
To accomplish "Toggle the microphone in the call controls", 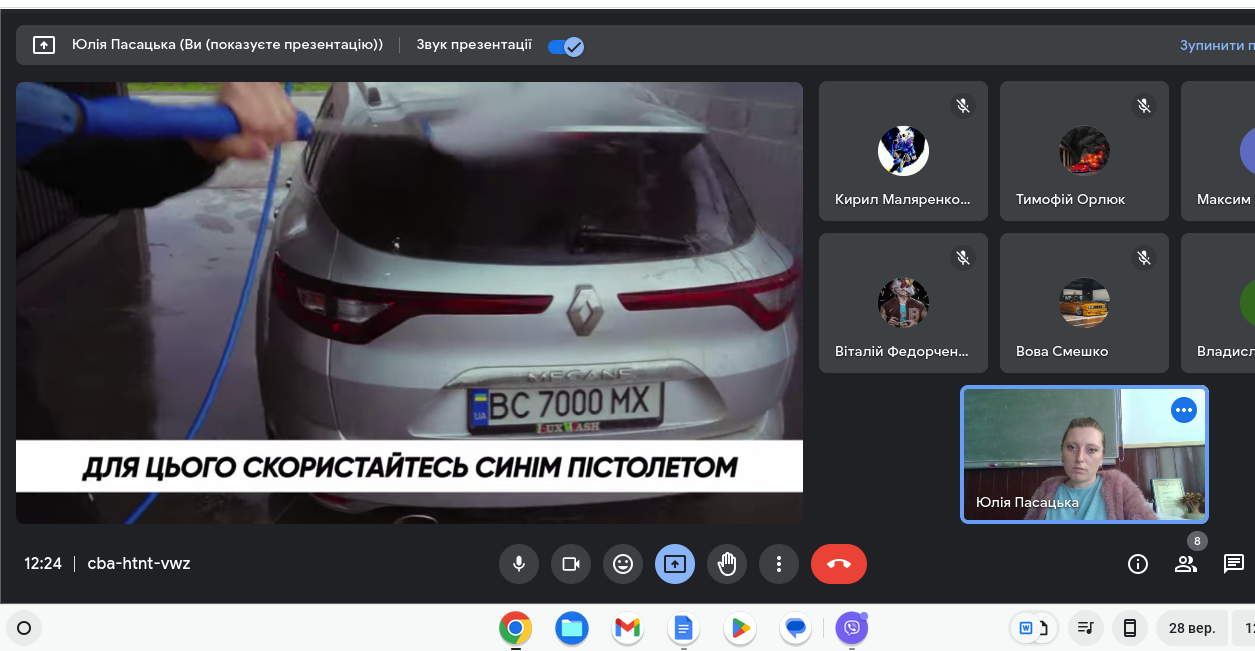I will [518, 564].
